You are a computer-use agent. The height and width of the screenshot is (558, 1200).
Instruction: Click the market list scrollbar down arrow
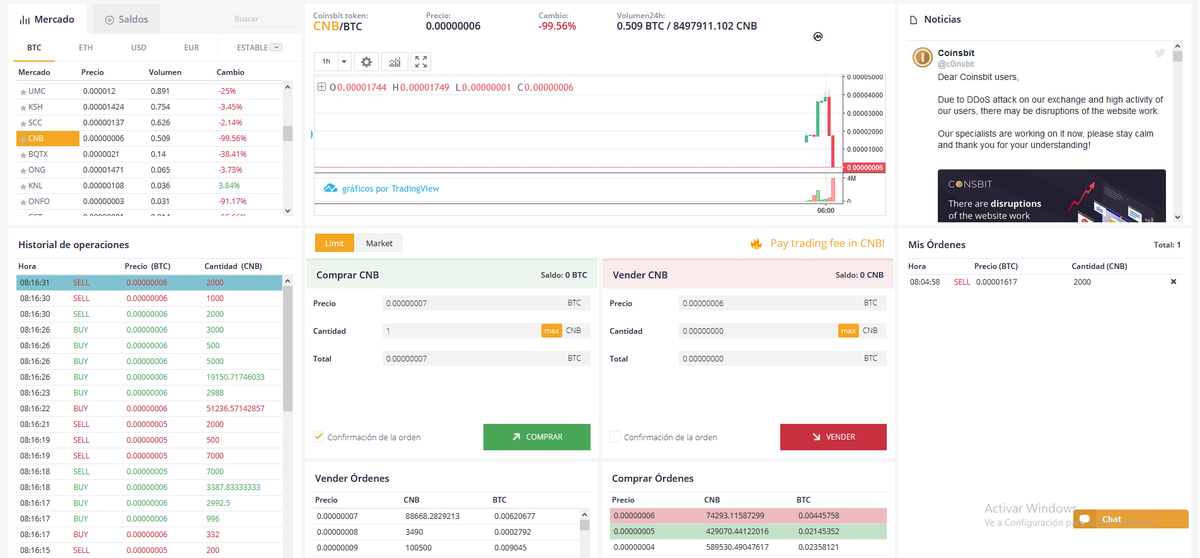pyautogui.click(x=288, y=210)
